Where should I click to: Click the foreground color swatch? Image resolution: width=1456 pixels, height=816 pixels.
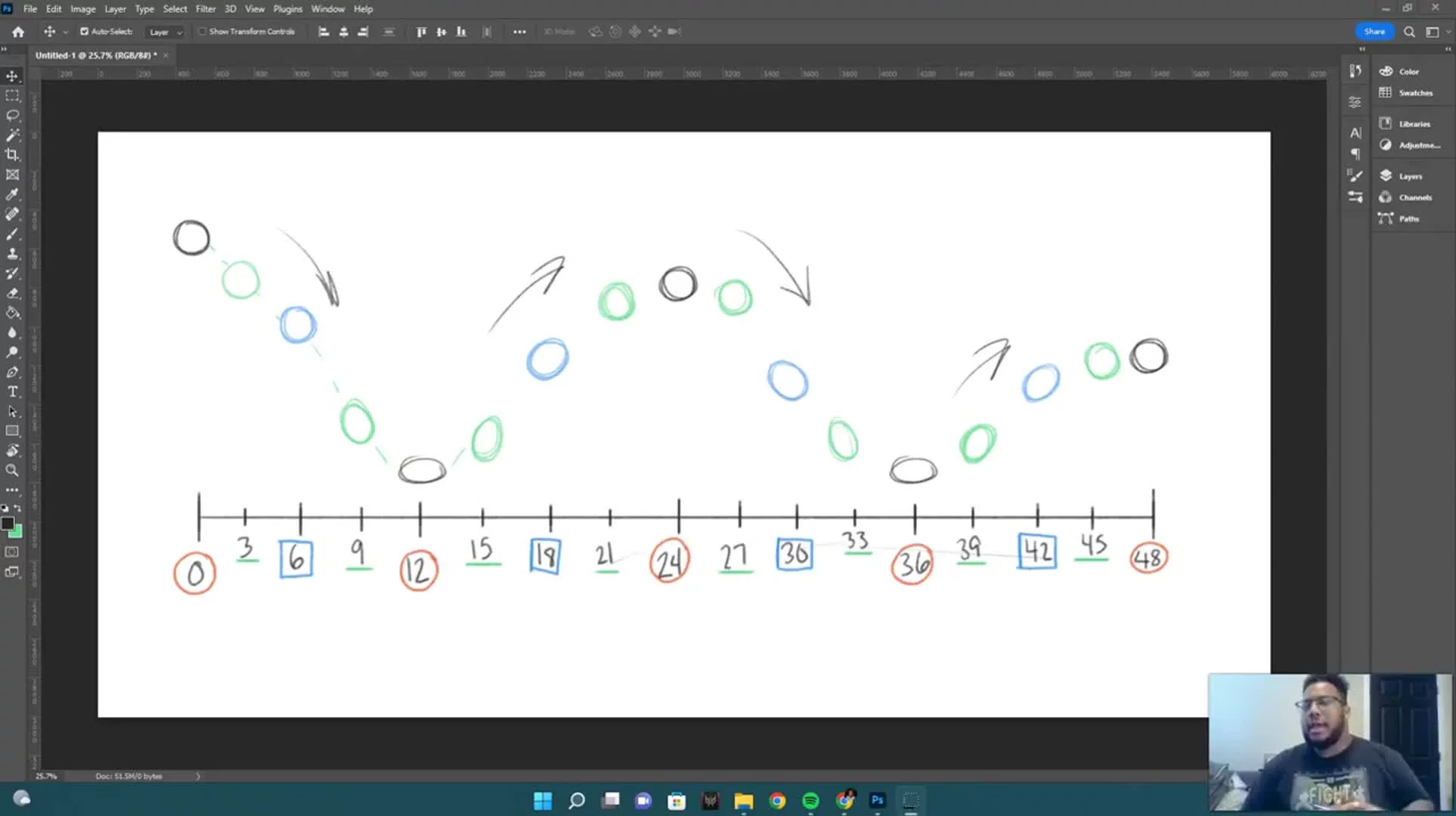8,523
